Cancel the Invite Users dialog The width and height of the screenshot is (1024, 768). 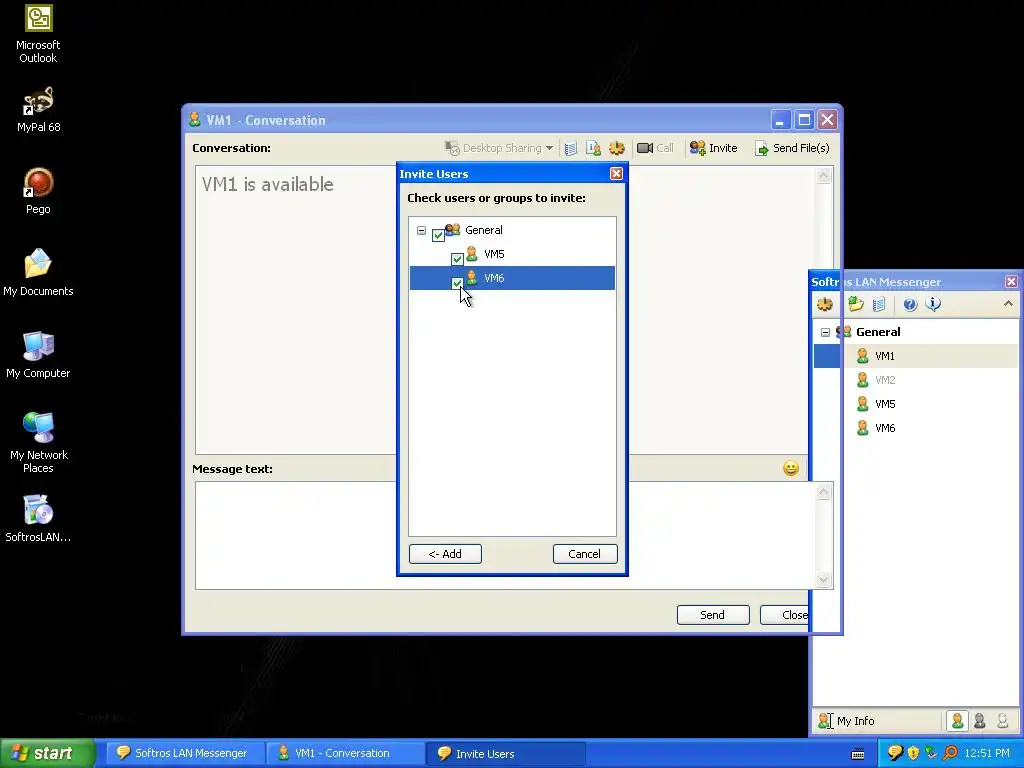coord(584,554)
